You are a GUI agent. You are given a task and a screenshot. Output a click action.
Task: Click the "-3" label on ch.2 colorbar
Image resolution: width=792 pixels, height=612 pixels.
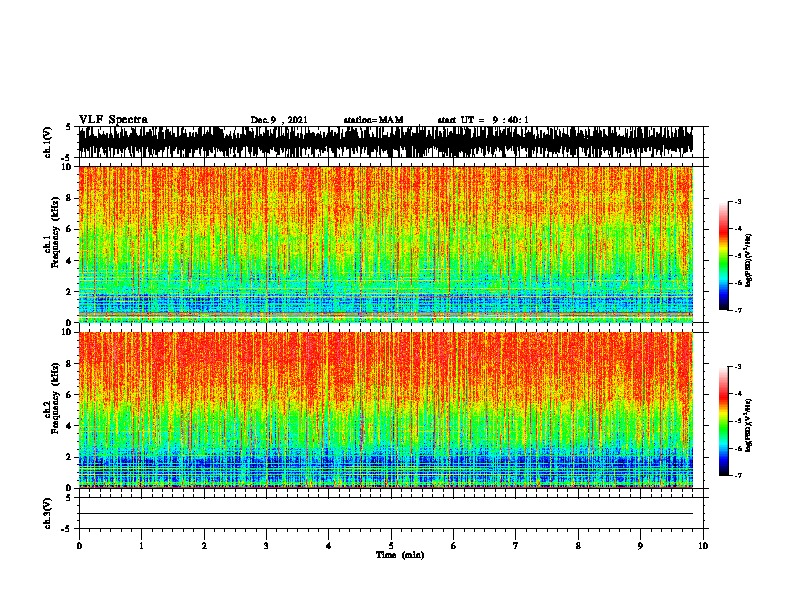point(738,367)
